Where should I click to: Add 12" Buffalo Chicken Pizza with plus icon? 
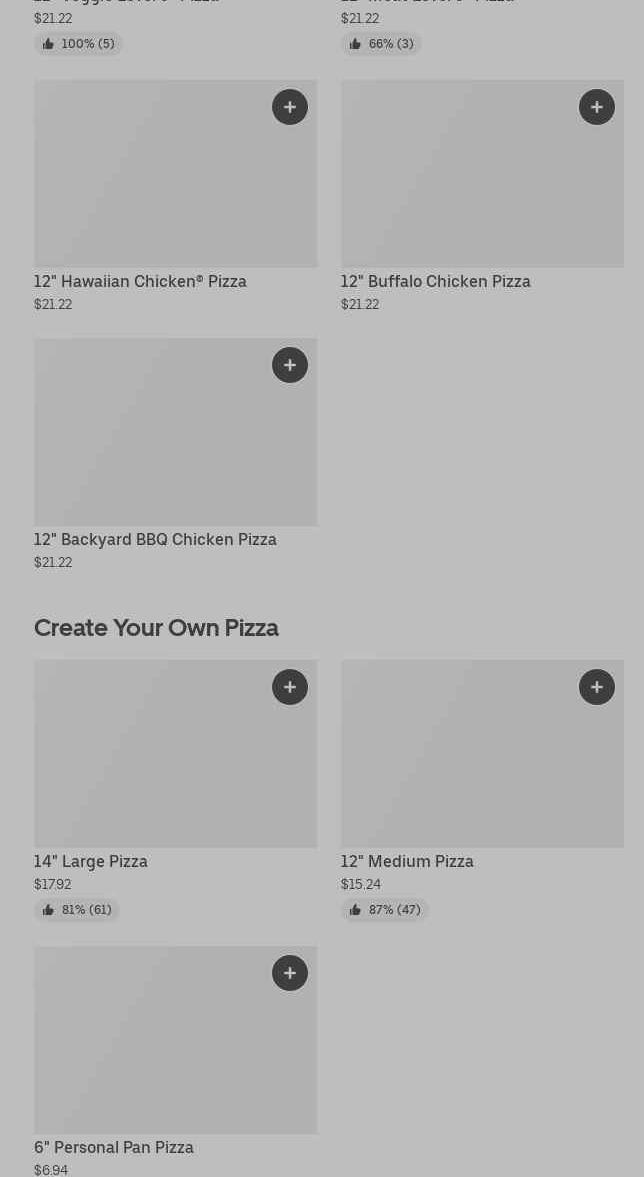pyautogui.click(x=597, y=107)
